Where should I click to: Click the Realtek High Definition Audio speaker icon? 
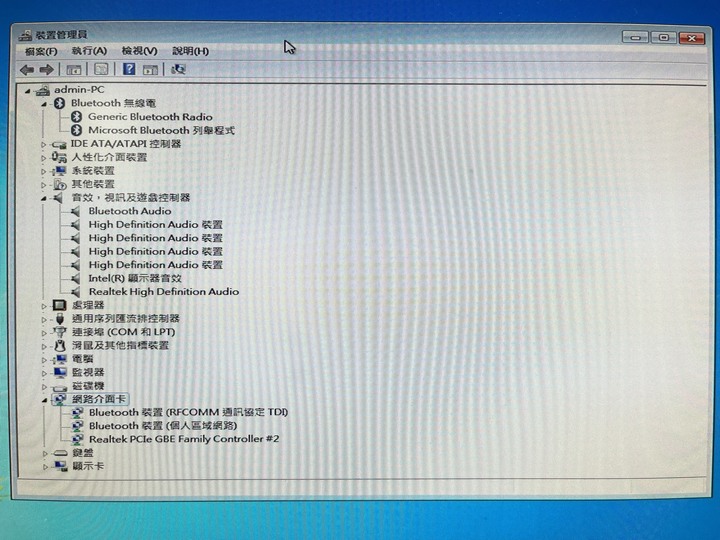pos(76,292)
